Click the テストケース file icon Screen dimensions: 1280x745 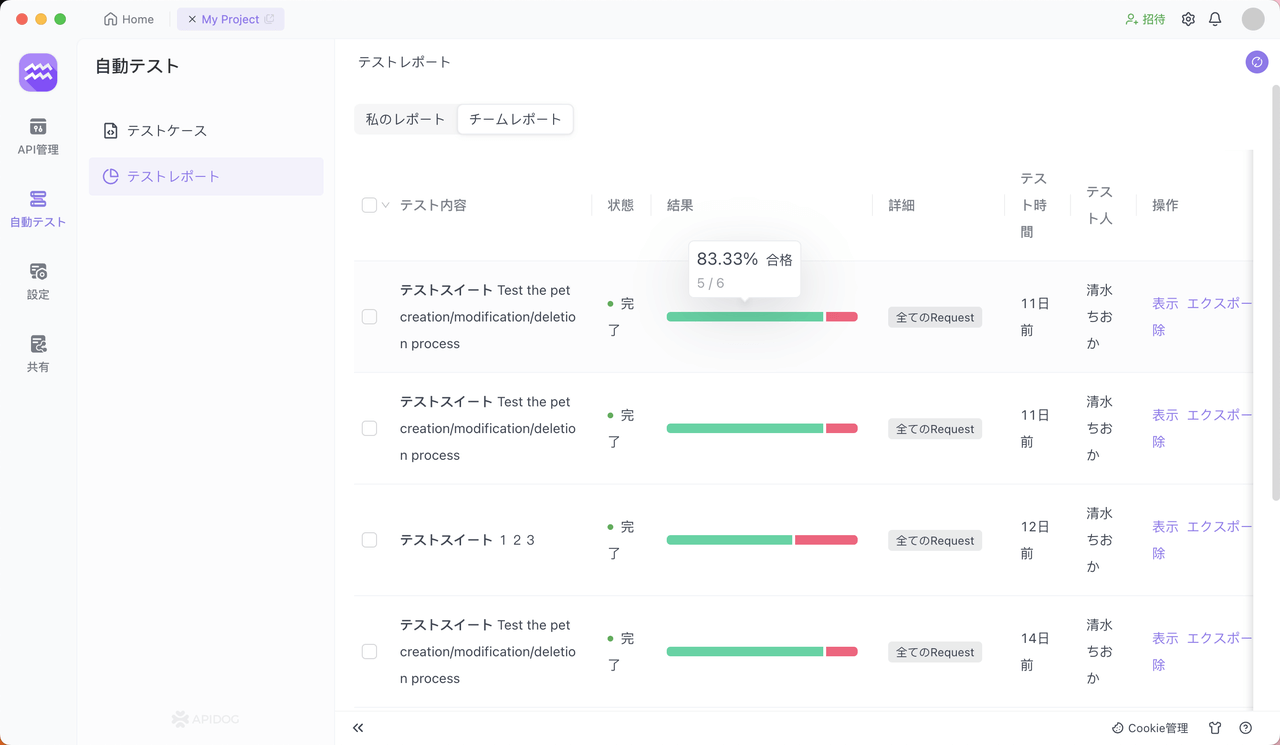coord(110,131)
